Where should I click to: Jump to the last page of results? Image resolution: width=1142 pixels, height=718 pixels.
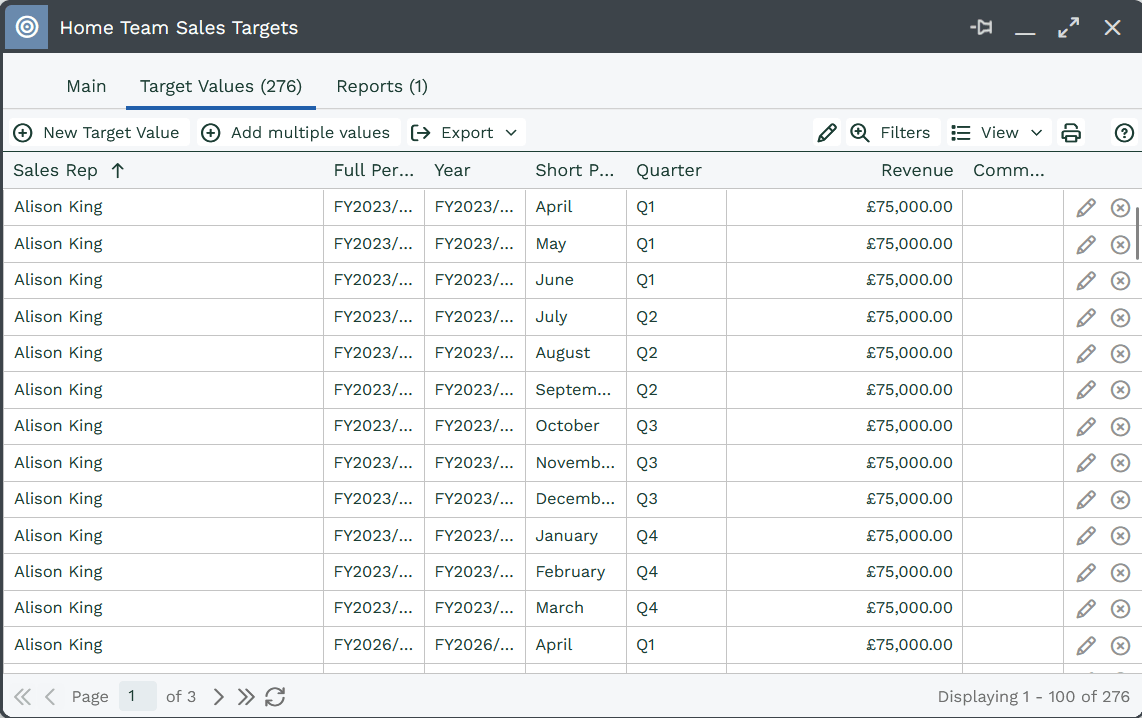point(246,697)
